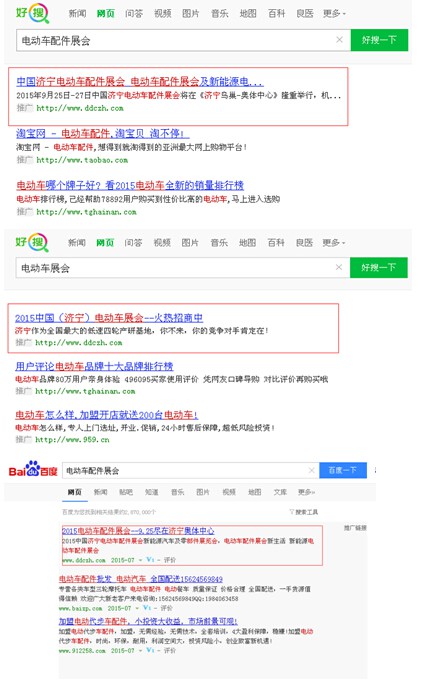Click the www.912258.com URL in the Baidu results
424x689 pixels.
click(x=82, y=650)
